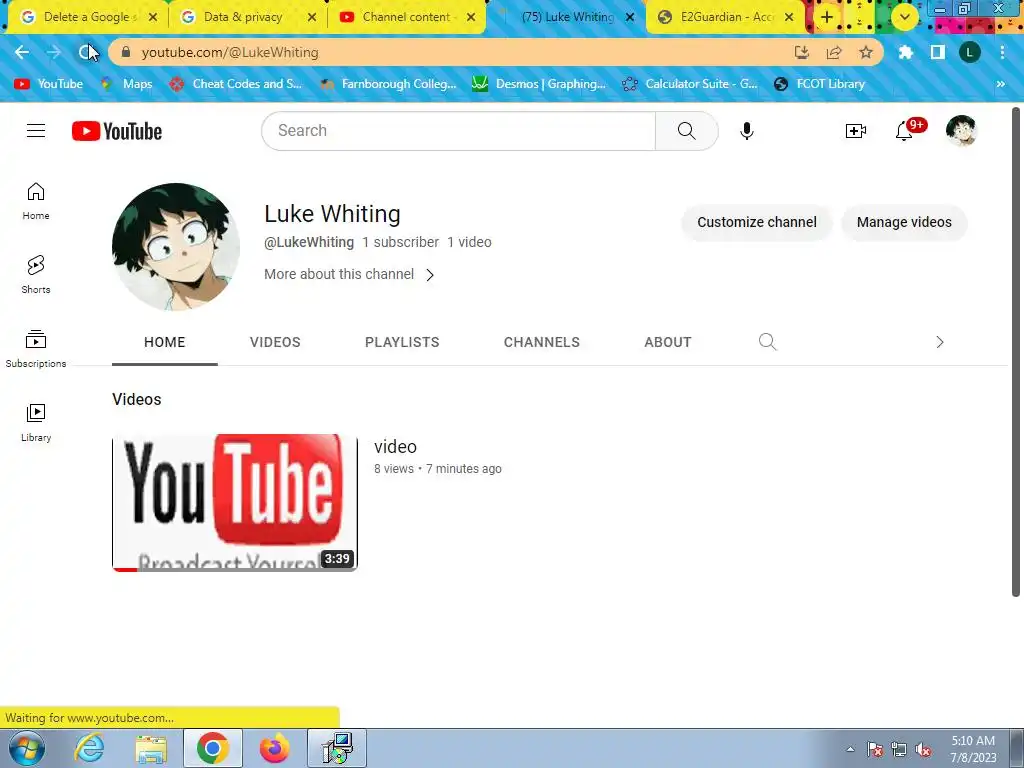The height and width of the screenshot is (768, 1024).
Task: Select the CHANNELS channel tab
Action: [x=541, y=342]
